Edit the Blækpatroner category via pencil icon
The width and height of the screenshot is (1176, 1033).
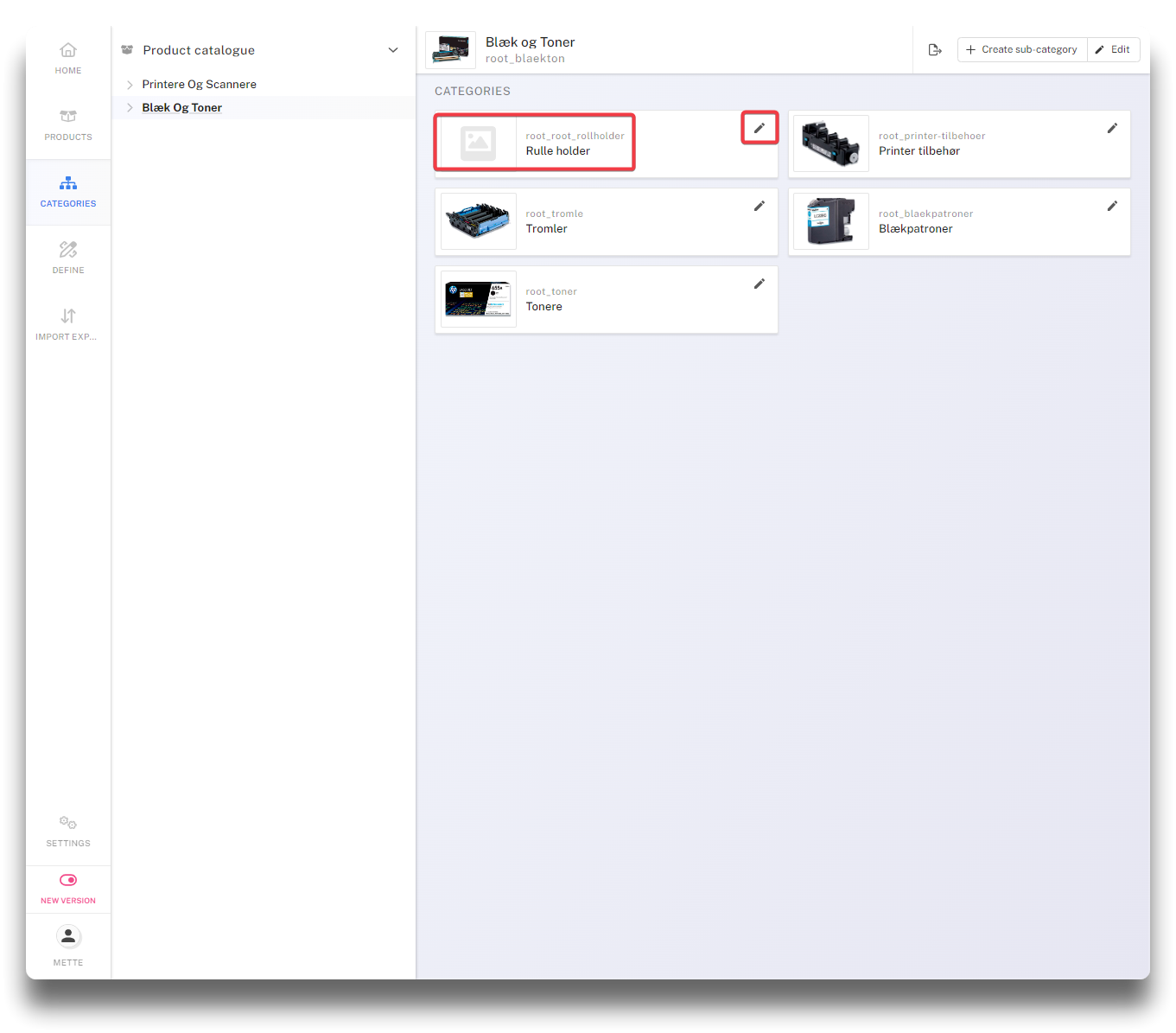[x=1112, y=206]
